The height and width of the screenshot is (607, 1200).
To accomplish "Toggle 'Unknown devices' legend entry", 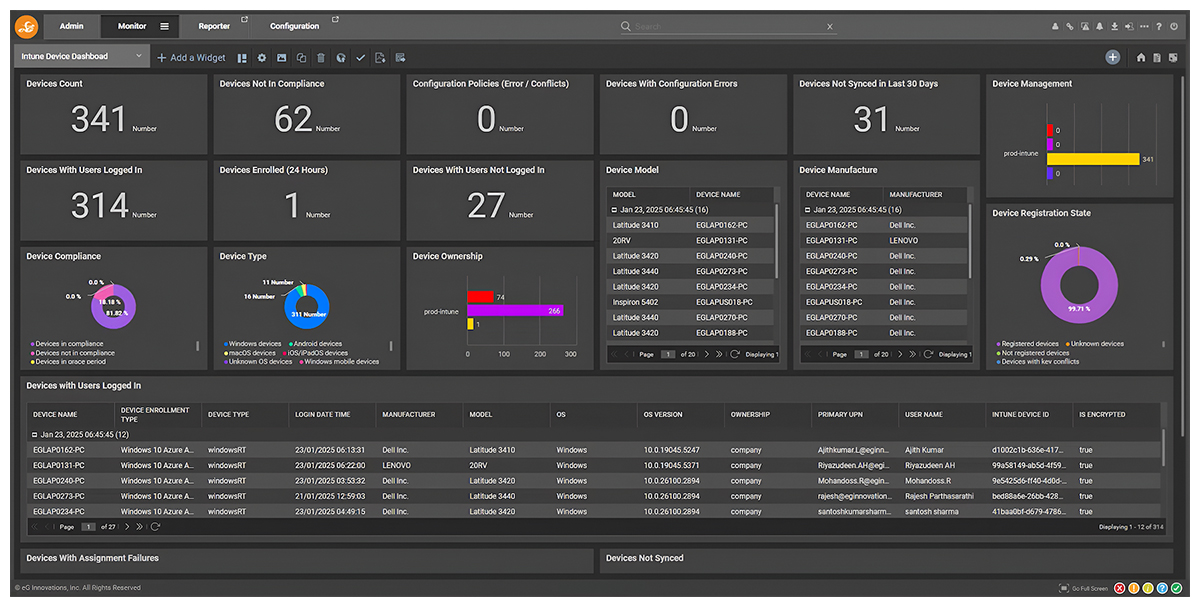I will click(x=1094, y=344).
